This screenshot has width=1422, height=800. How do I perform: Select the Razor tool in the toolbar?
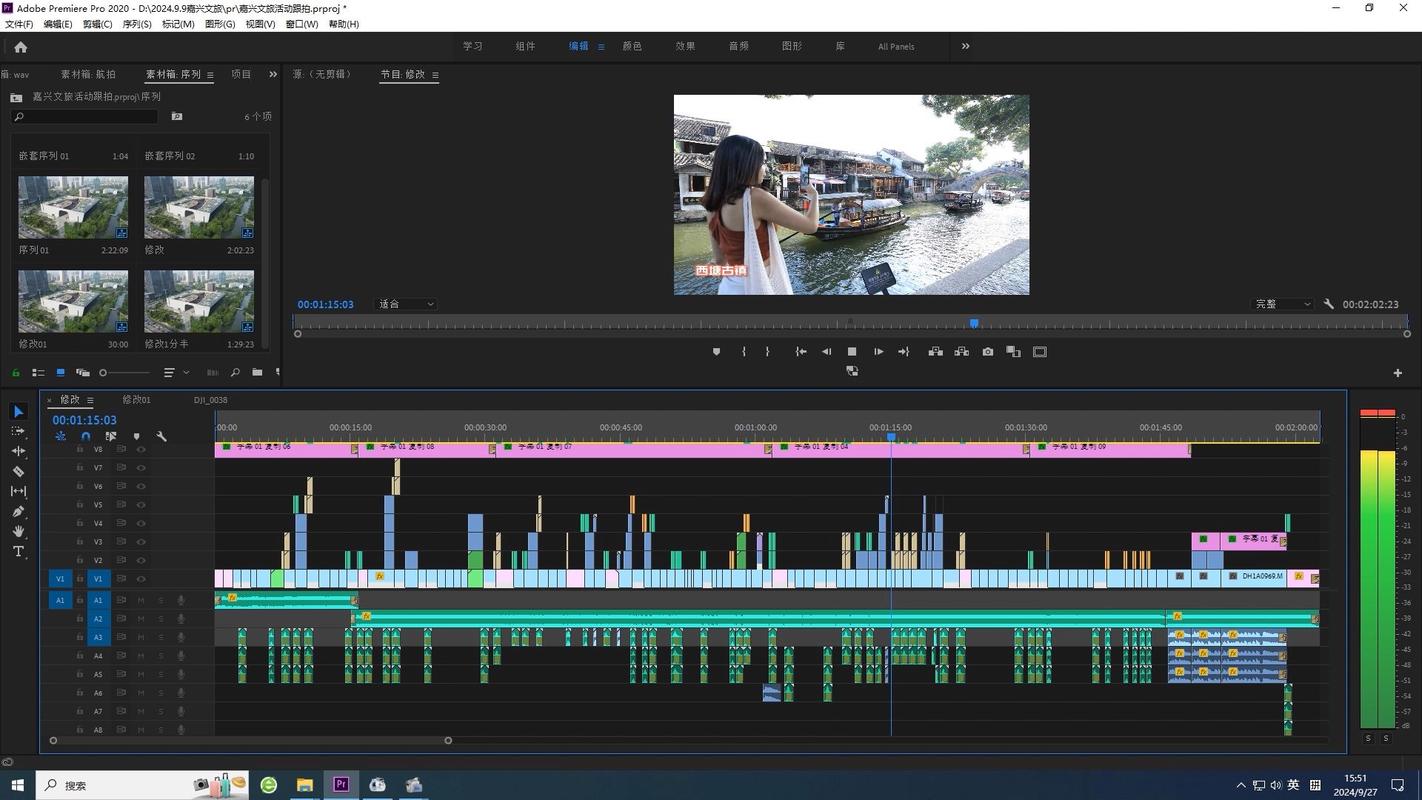pos(18,471)
